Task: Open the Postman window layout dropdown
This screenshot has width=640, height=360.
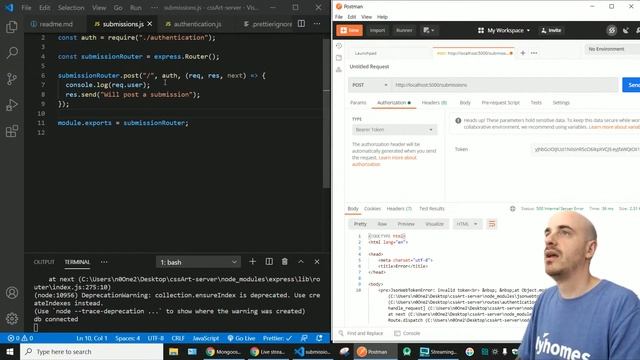Action: (x=429, y=30)
